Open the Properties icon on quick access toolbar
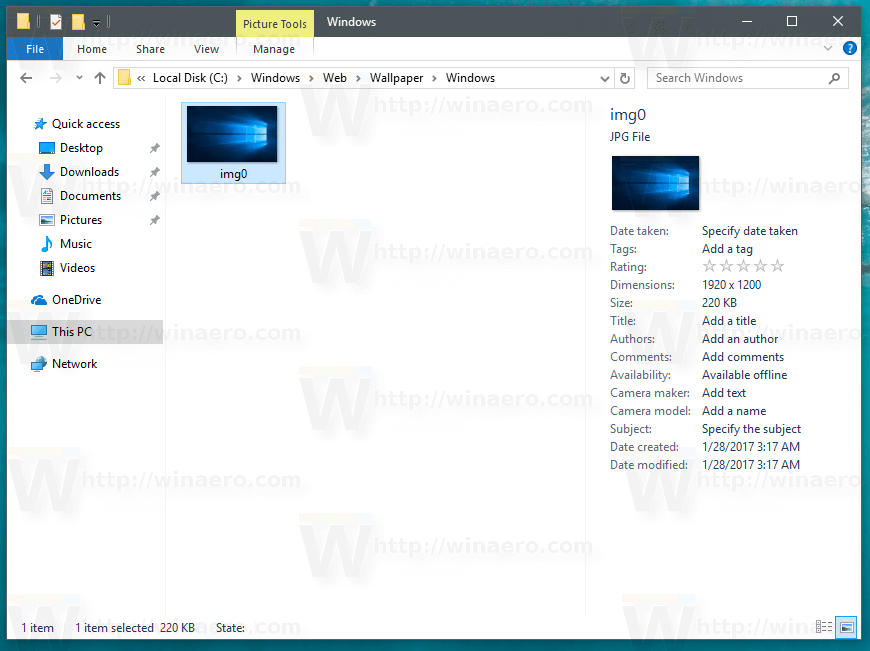The height and width of the screenshot is (651, 870). 54,20
